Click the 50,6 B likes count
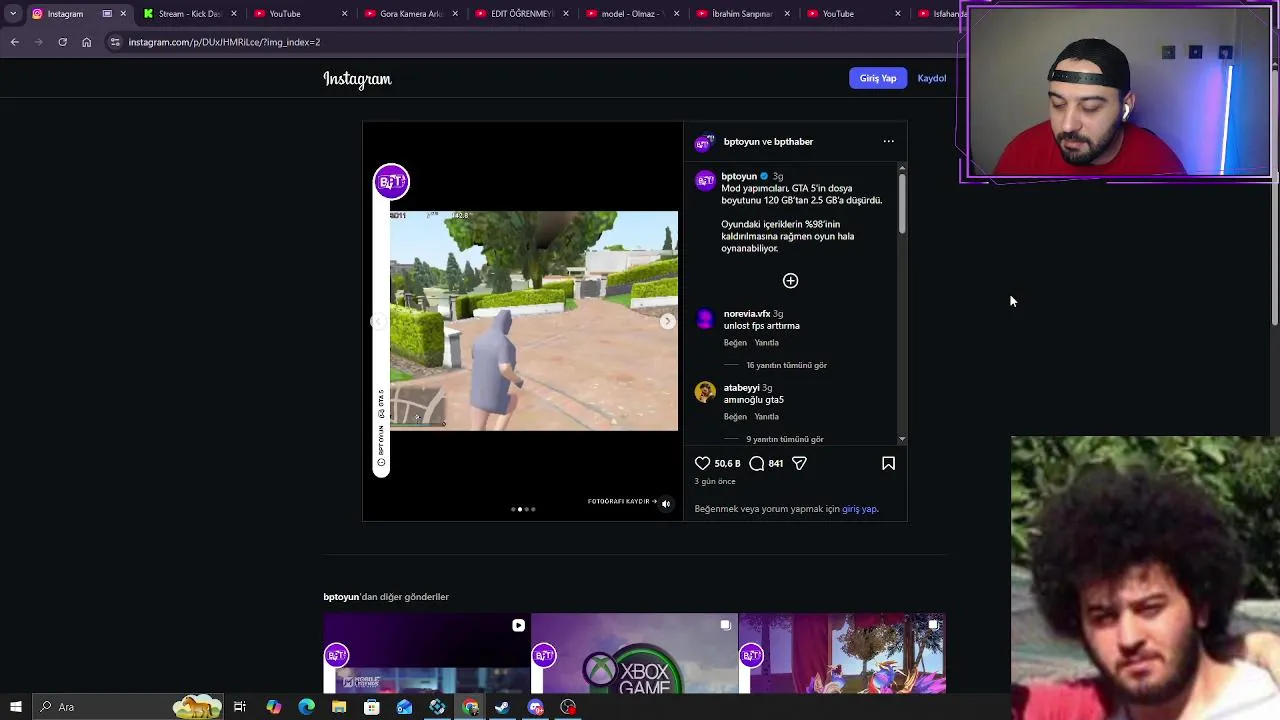The width and height of the screenshot is (1280, 720). pyautogui.click(x=727, y=464)
